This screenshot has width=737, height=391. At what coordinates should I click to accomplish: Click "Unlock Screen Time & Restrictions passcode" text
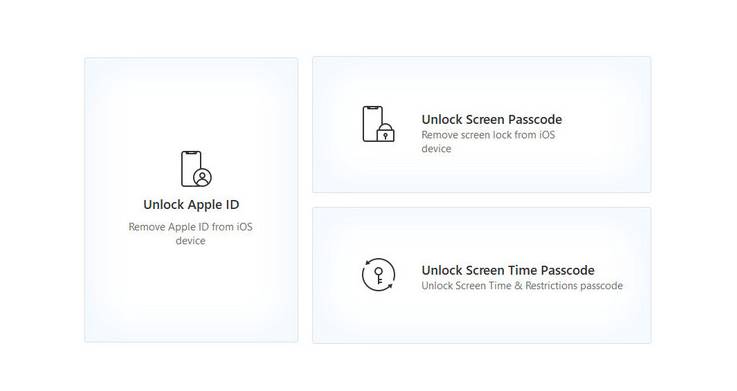coord(522,286)
